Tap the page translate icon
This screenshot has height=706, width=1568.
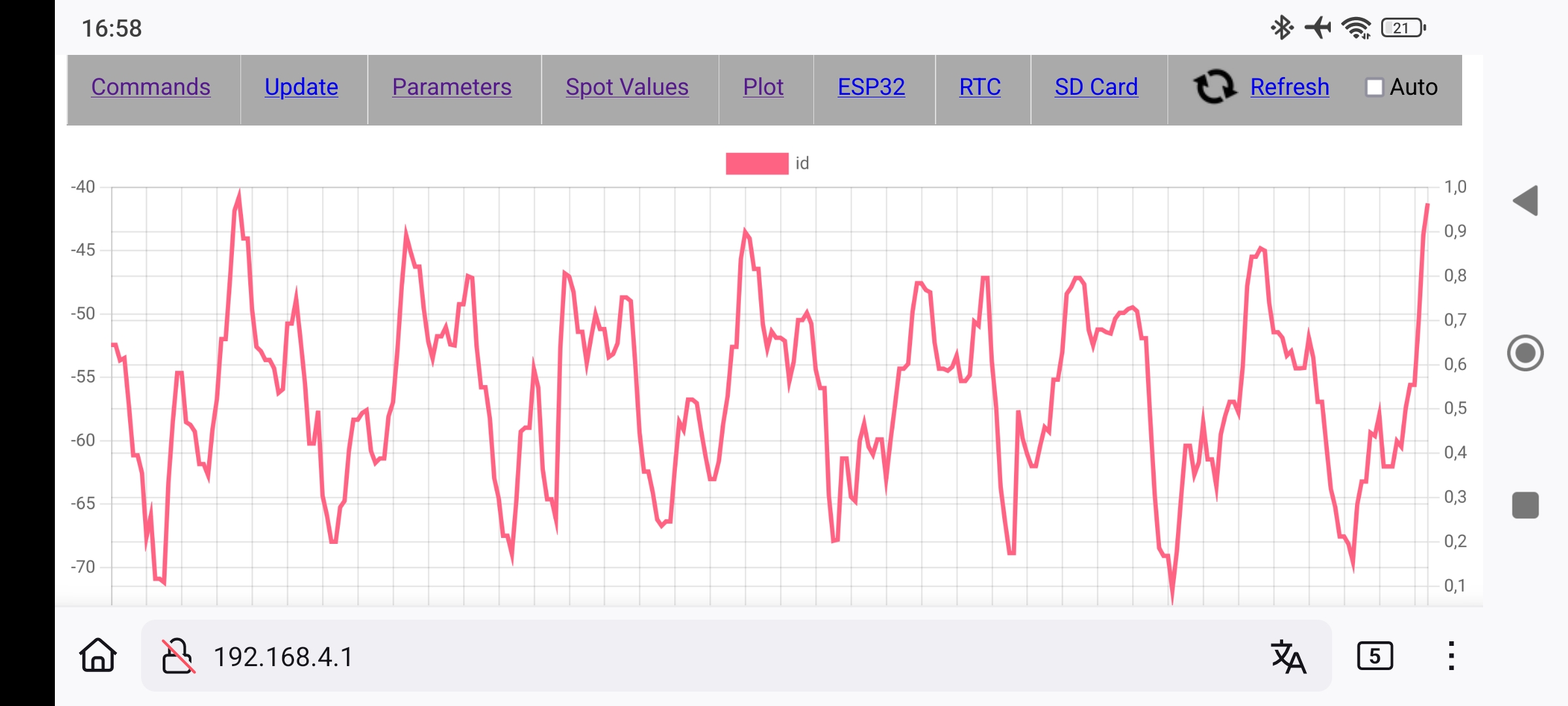pos(1288,656)
